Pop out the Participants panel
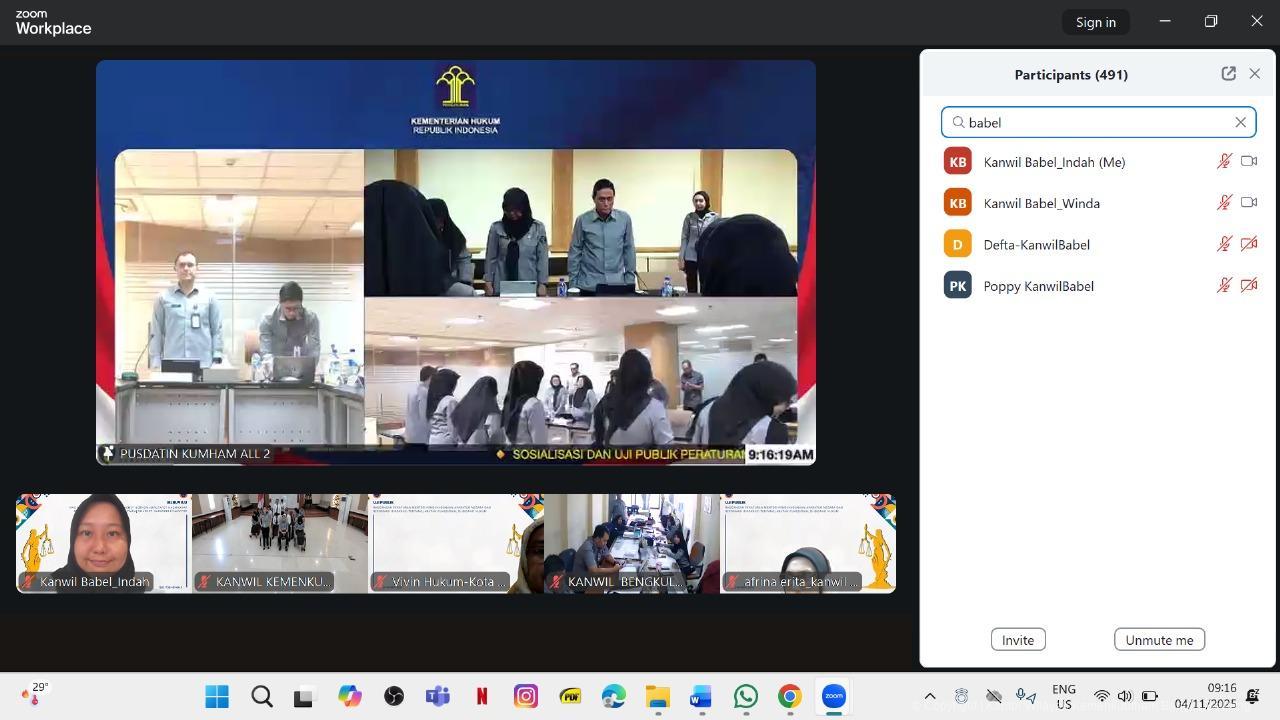This screenshot has width=1280, height=720. tap(1228, 74)
